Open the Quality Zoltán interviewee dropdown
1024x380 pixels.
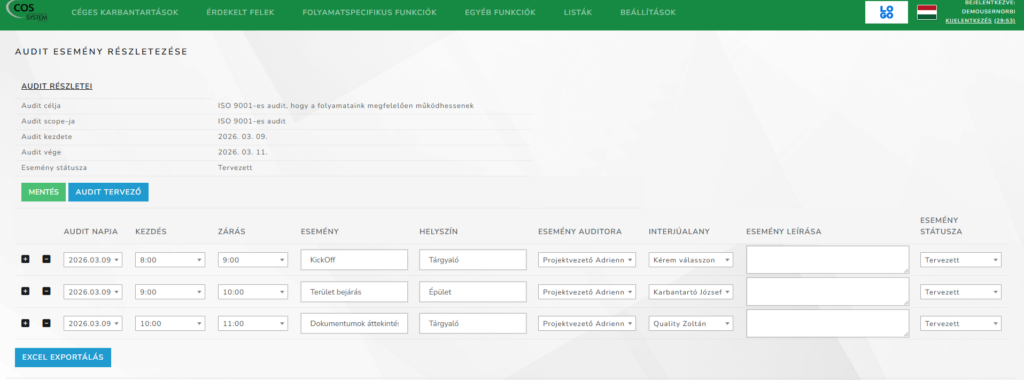click(691, 324)
